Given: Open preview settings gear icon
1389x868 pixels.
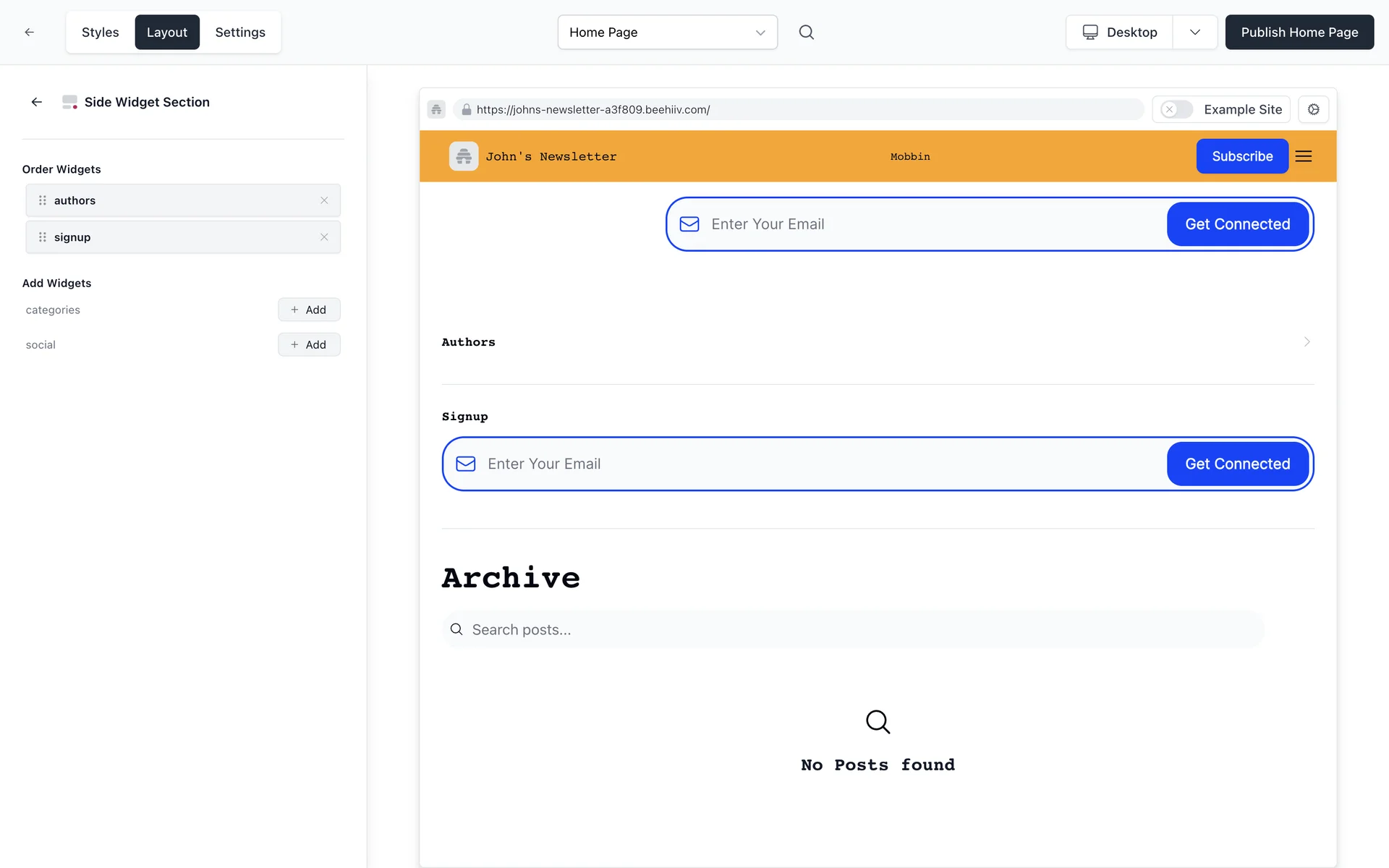Looking at the screenshot, I should coord(1313,109).
